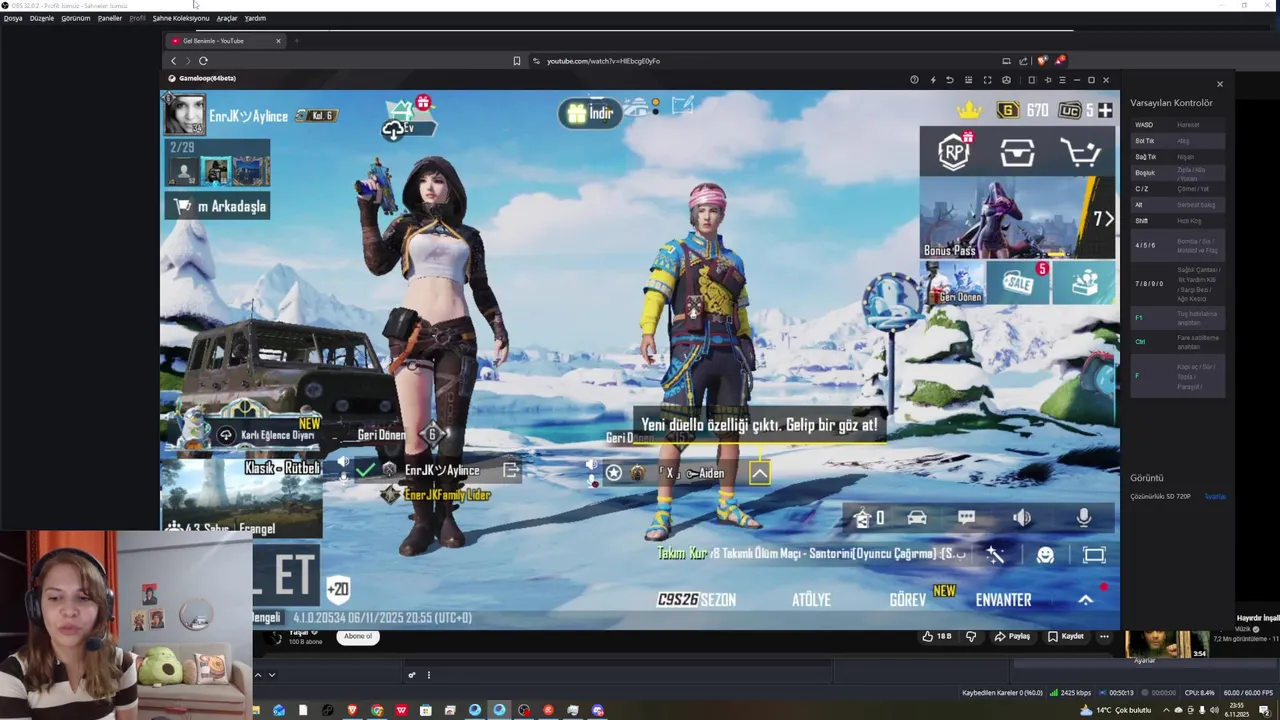
Task: Click EnrJK Aylince profile avatar
Action: (x=185, y=115)
